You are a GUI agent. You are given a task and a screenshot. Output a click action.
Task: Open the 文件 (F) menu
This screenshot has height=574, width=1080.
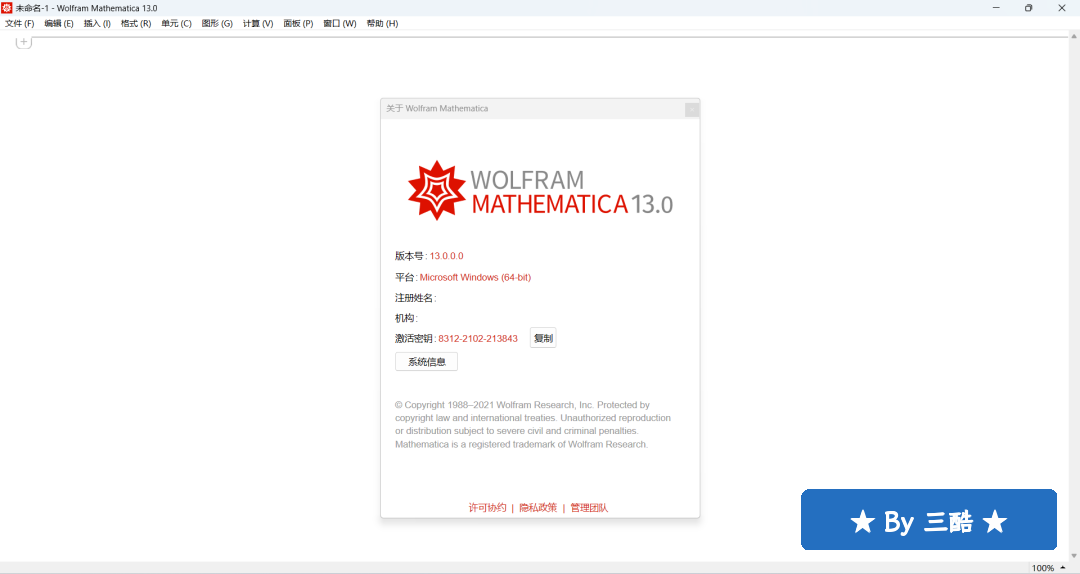pos(19,23)
